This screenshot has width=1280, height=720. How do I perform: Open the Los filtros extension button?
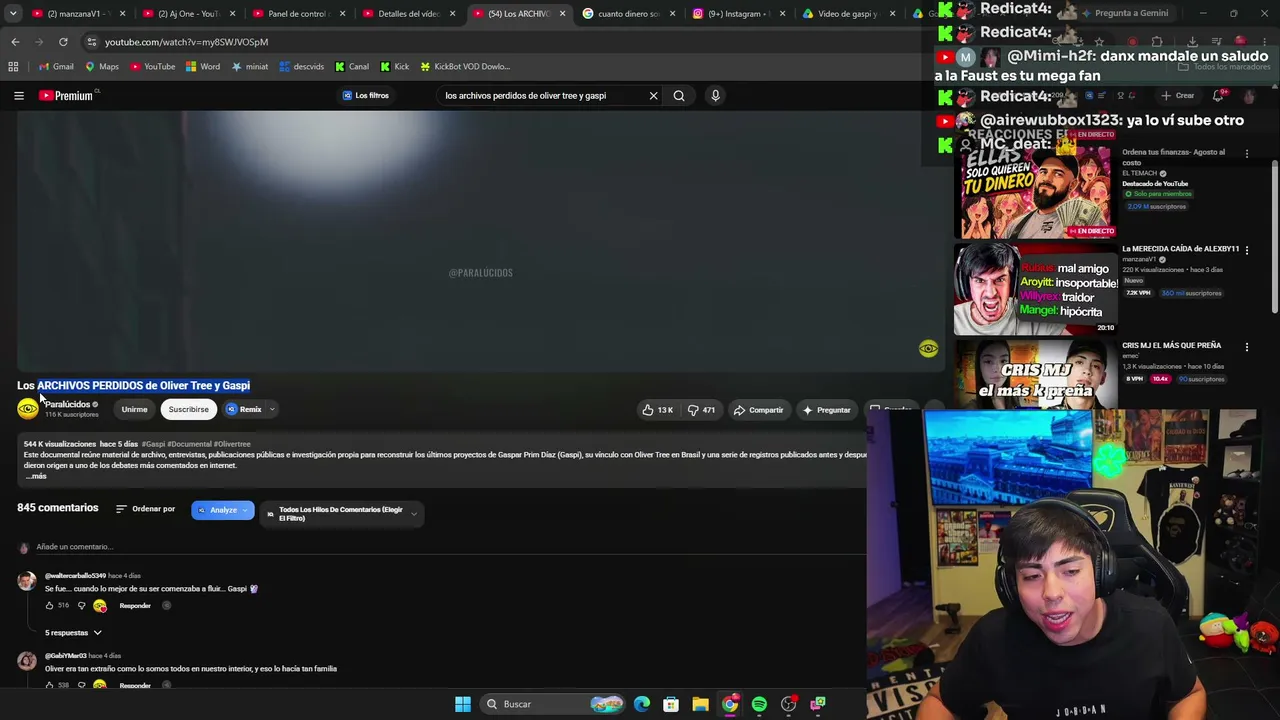pos(366,96)
